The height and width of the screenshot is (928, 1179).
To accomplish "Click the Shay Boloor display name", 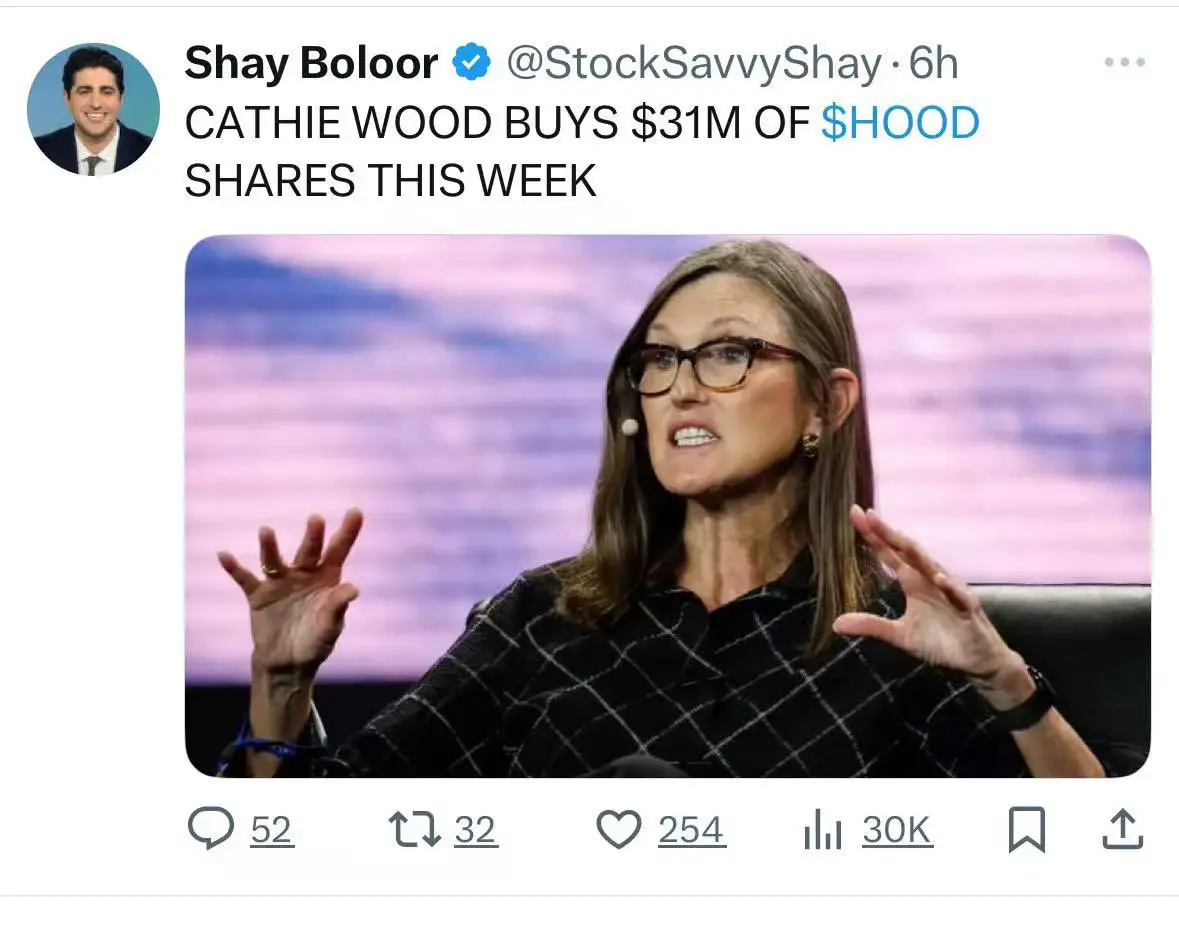I will [311, 62].
